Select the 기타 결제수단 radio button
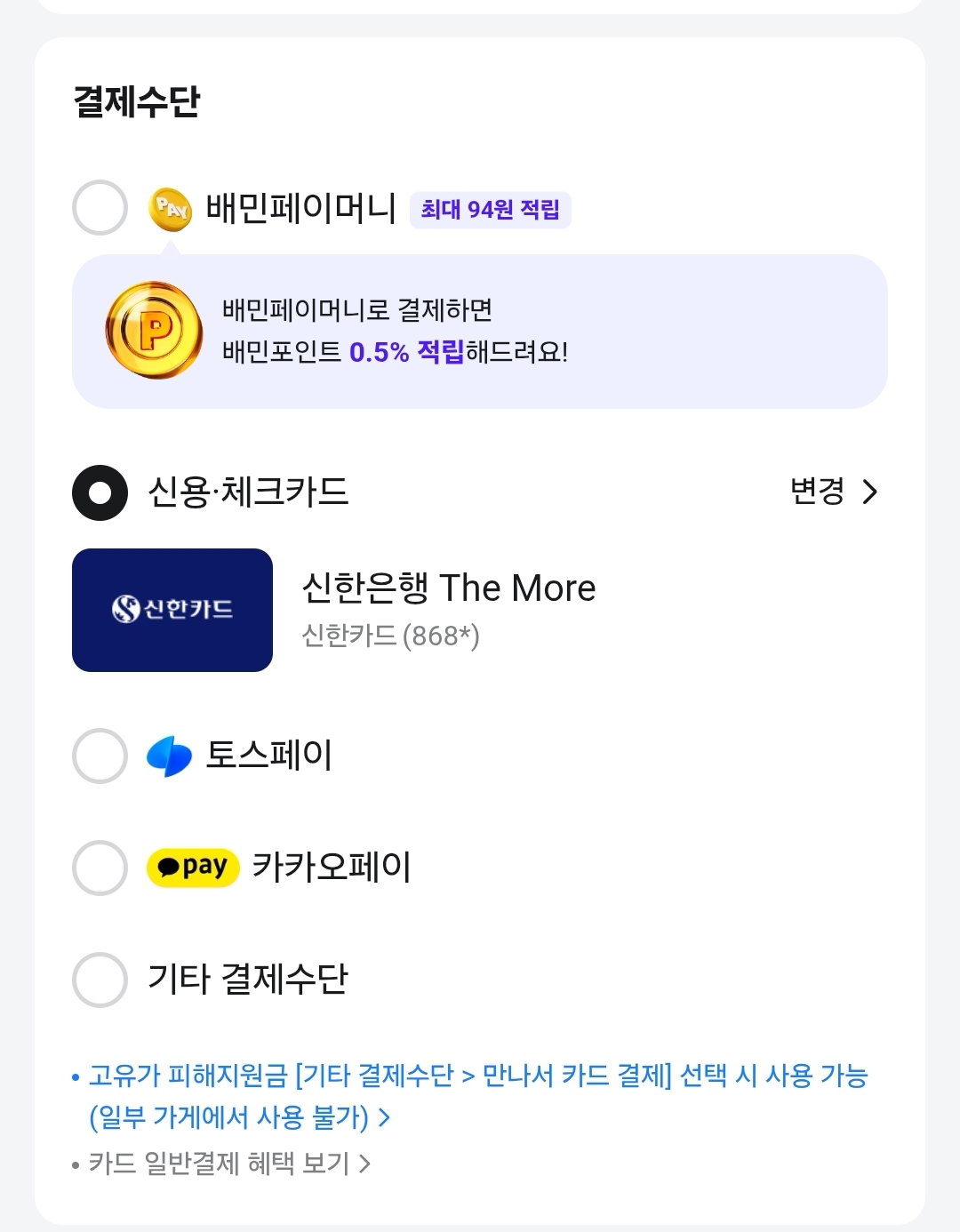Image resolution: width=960 pixels, height=1232 pixels. (100, 980)
